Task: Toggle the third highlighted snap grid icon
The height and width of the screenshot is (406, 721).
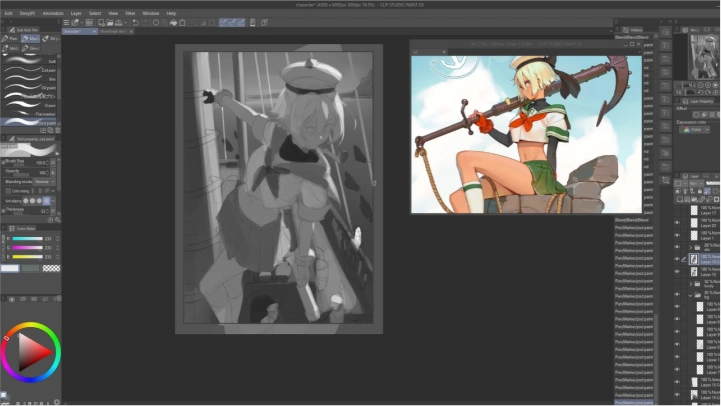Action: [241, 23]
